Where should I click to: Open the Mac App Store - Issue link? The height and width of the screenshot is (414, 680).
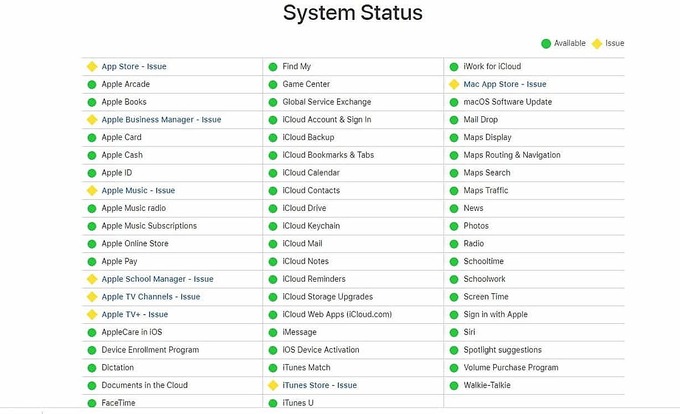pyautogui.click(x=505, y=85)
